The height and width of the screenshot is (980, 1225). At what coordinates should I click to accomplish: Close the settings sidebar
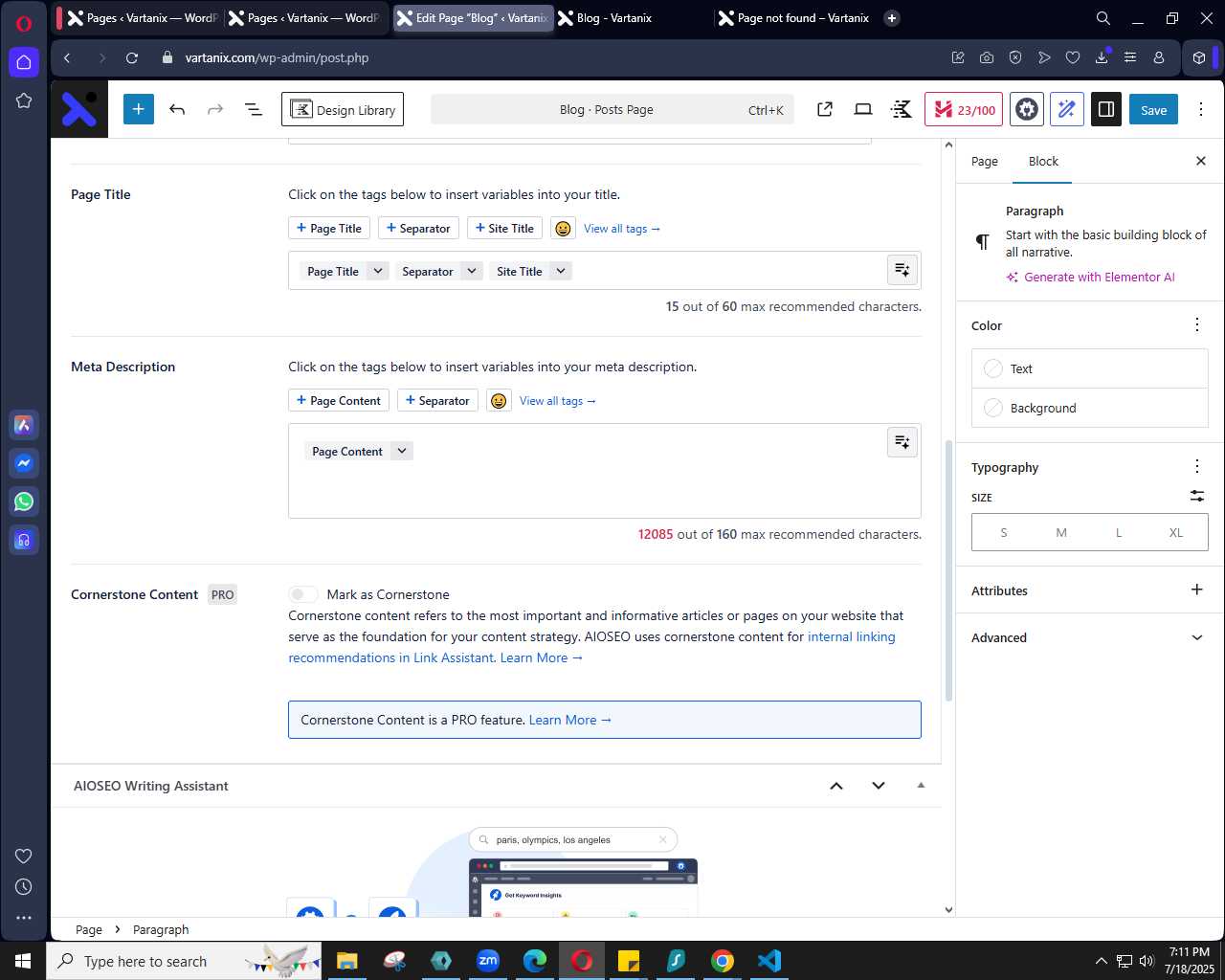coord(1201,161)
